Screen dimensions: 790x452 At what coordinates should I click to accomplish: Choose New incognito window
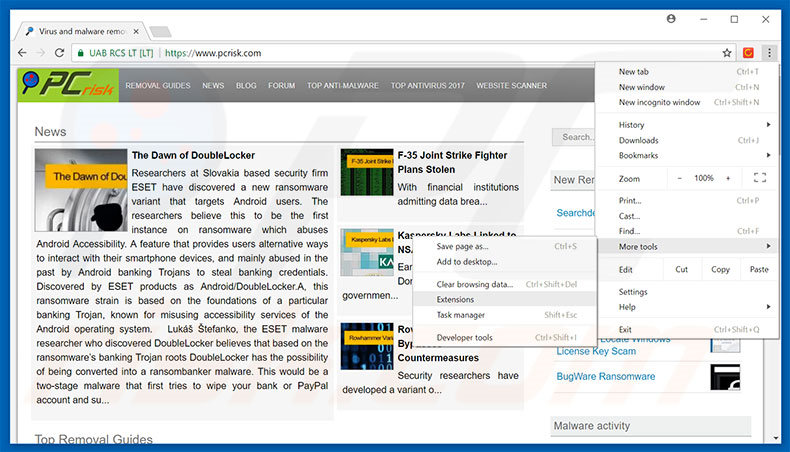tap(688, 102)
